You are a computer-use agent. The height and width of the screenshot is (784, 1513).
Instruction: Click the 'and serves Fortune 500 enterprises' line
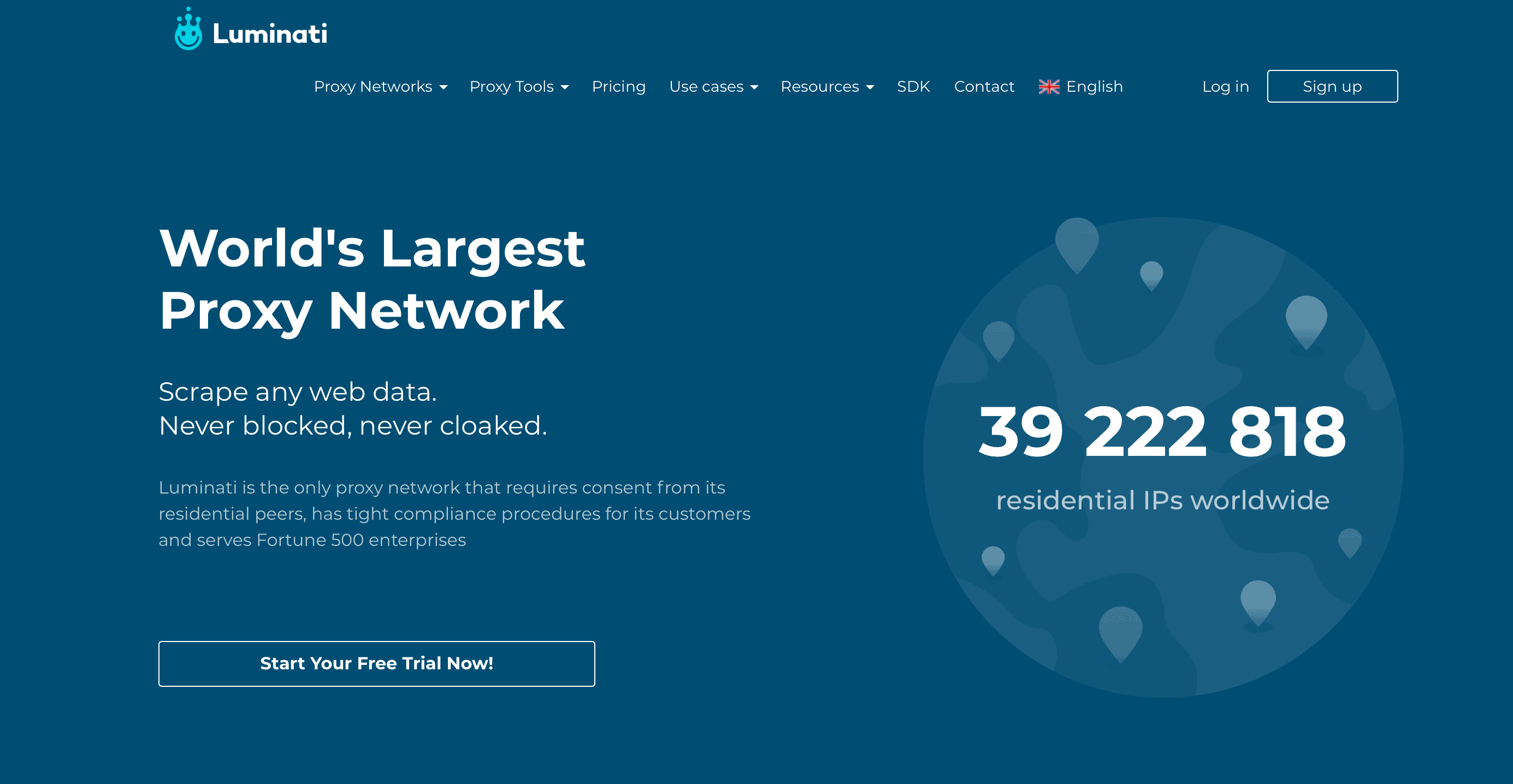pos(312,541)
